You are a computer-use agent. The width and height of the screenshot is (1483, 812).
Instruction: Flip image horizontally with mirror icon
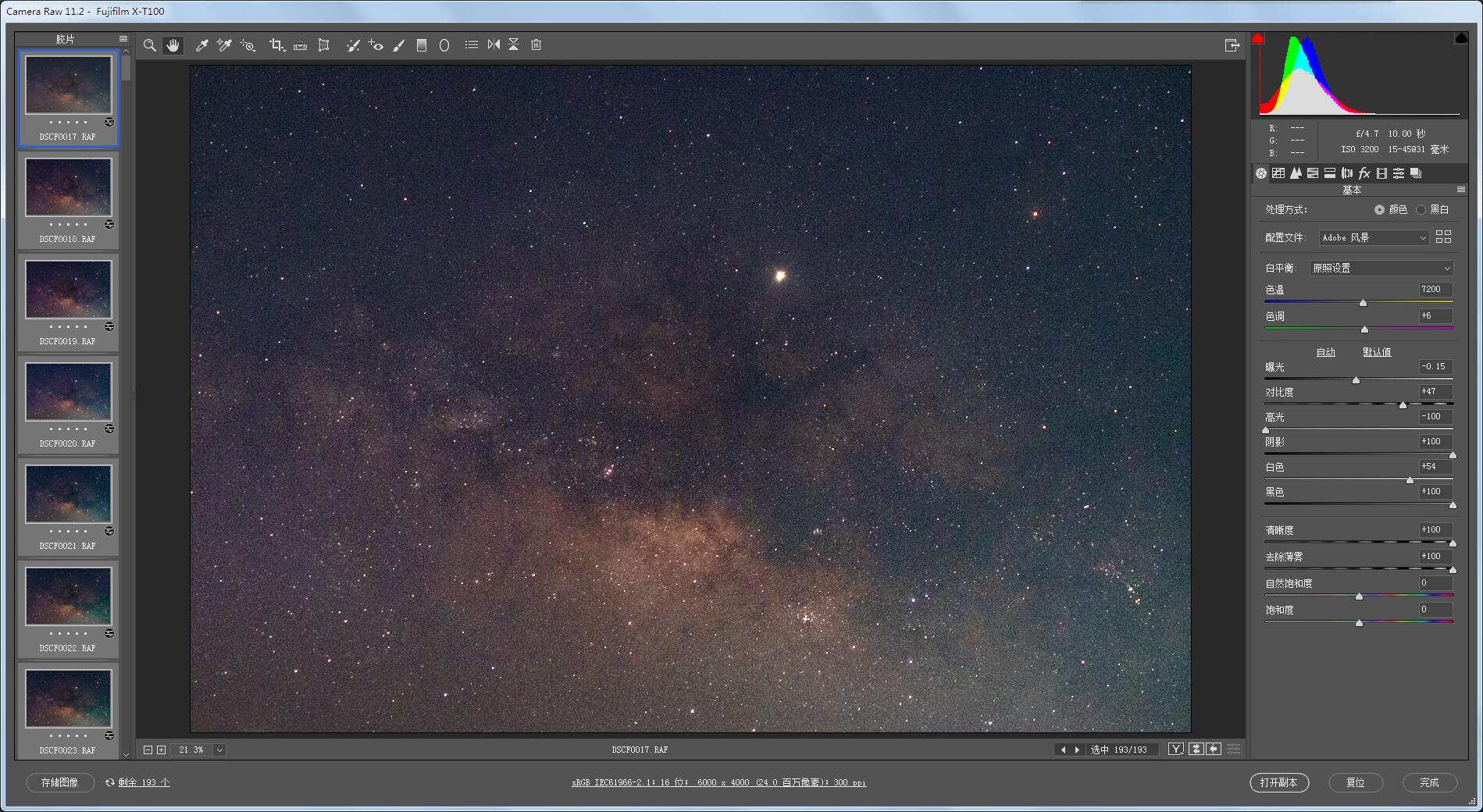tap(494, 45)
